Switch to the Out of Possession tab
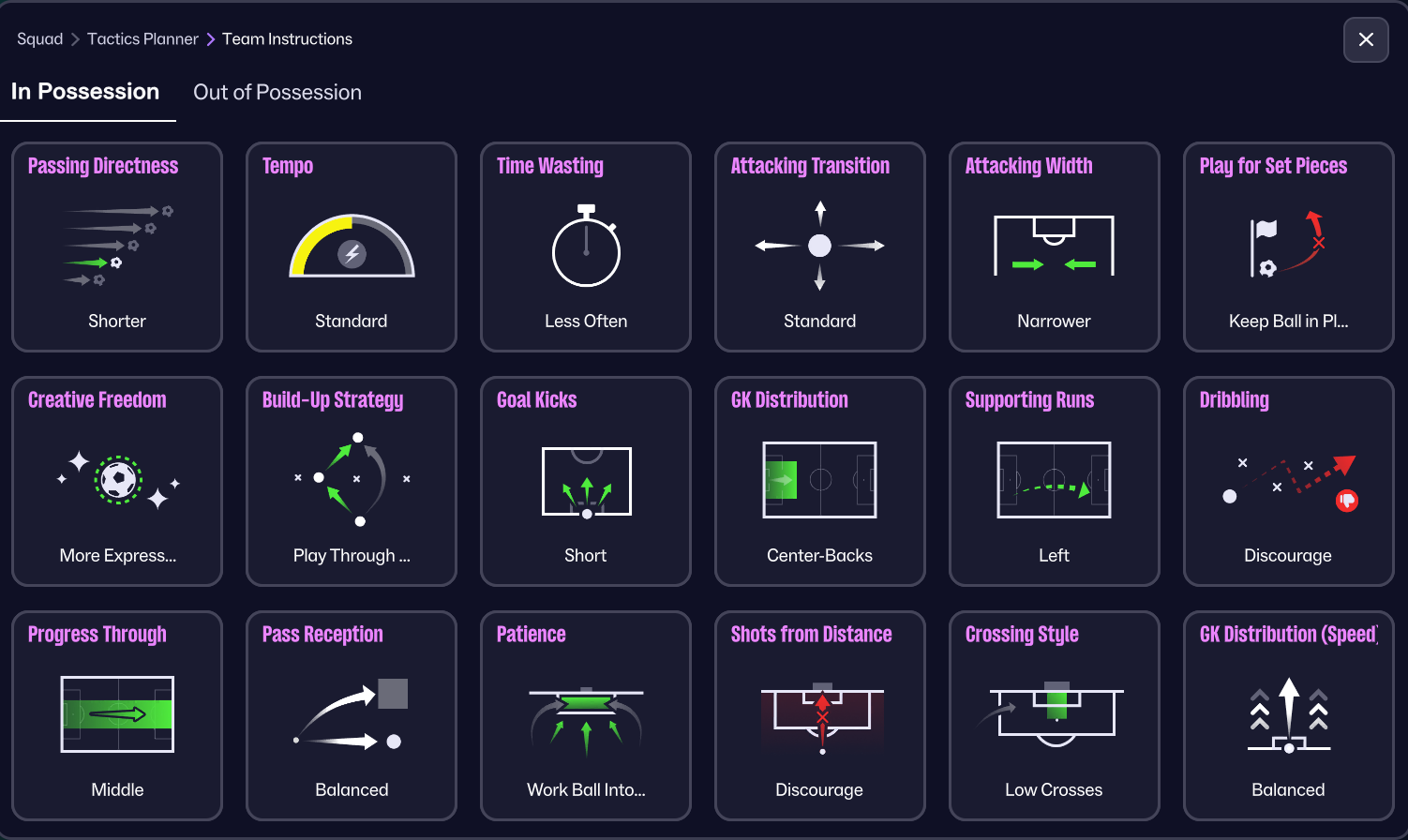 (277, 92)
